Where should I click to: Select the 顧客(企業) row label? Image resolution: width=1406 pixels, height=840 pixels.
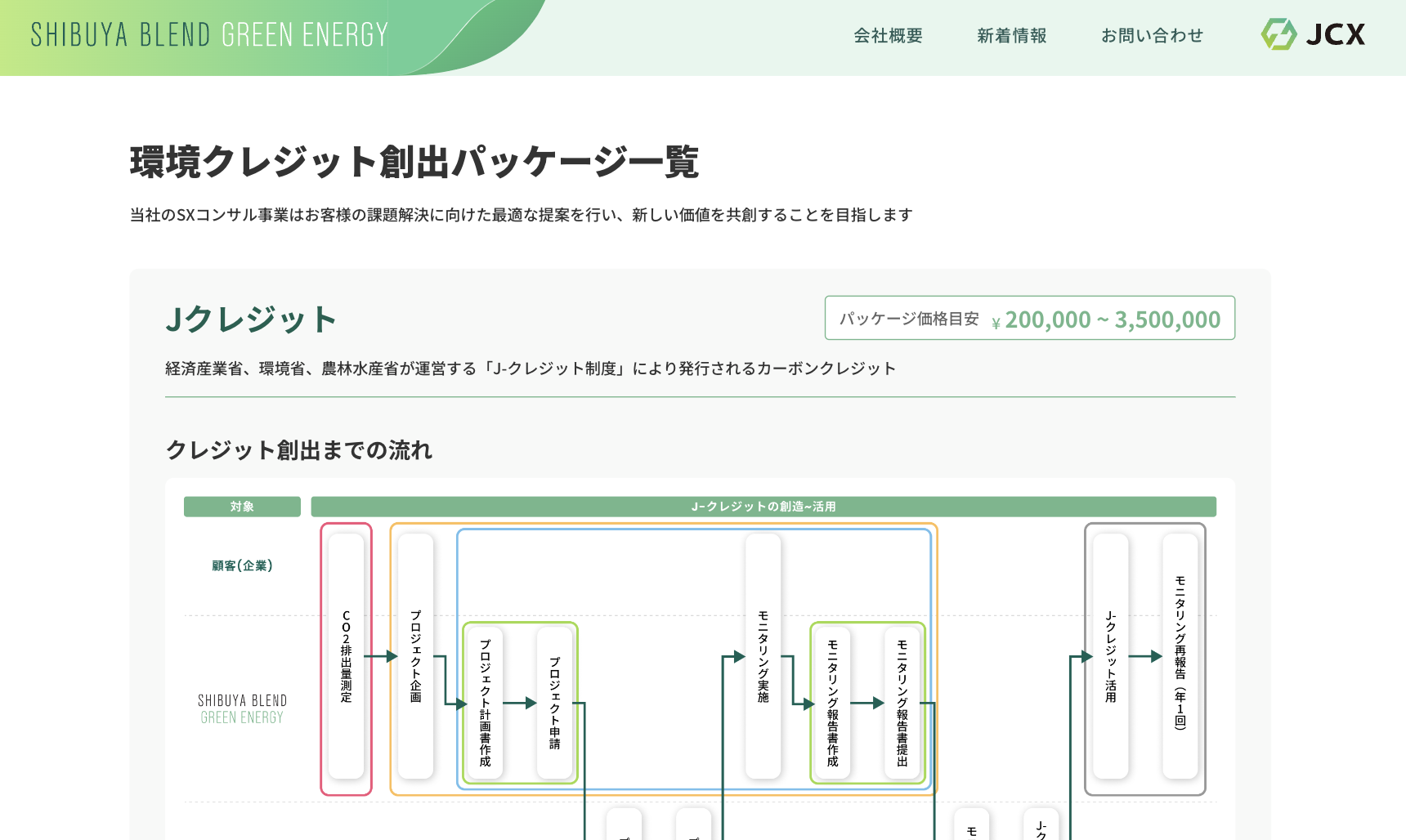coord(242,565)
